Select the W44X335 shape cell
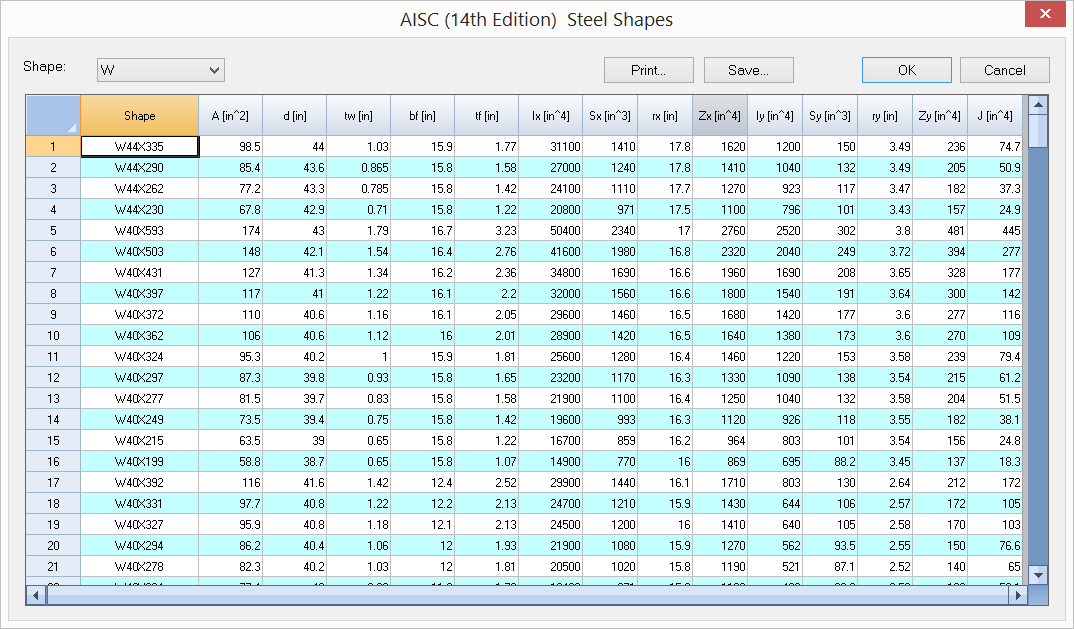 (x=139, y=147)
